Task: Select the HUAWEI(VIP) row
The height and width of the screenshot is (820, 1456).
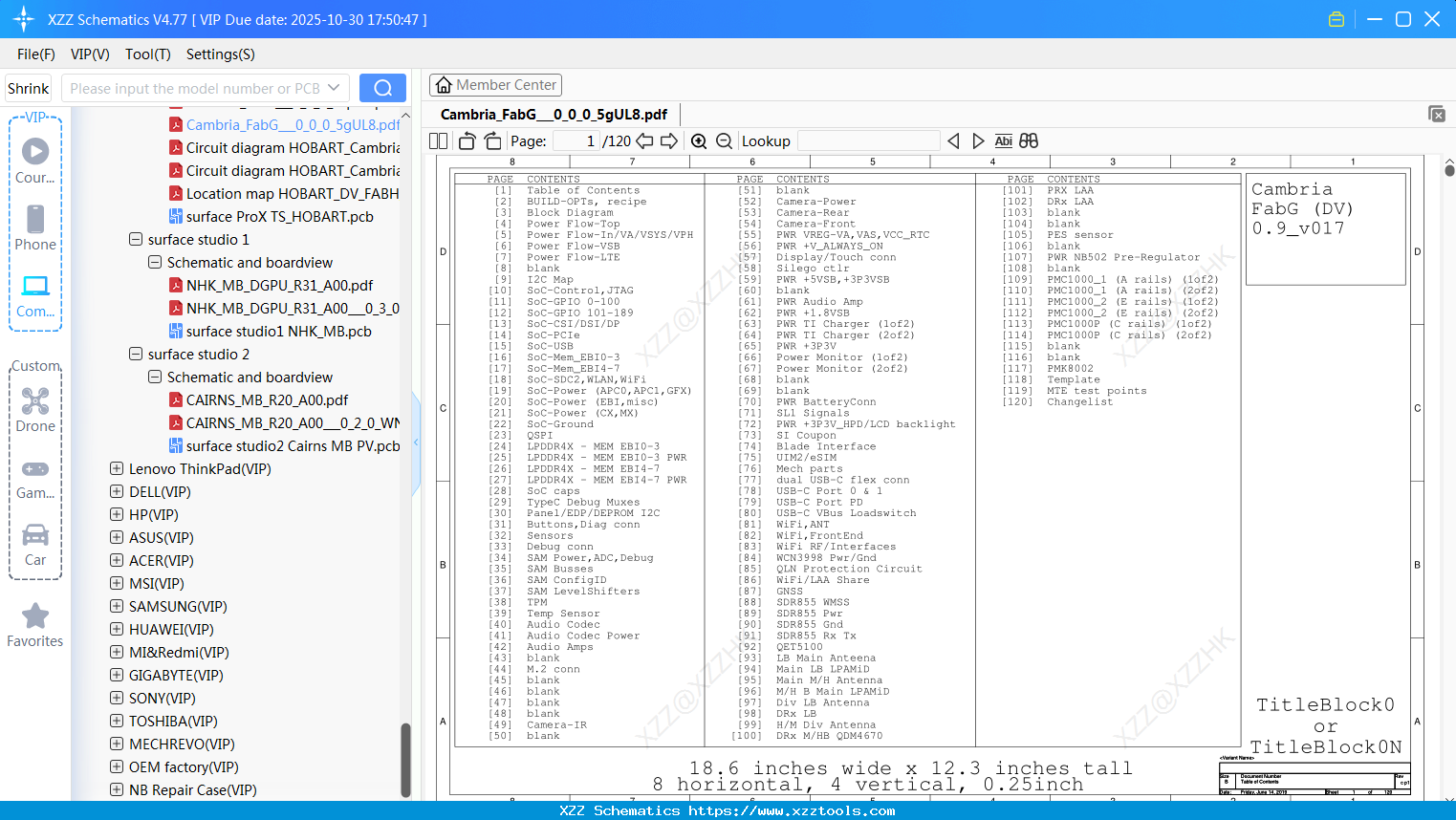Action: [x=171, y=629]
